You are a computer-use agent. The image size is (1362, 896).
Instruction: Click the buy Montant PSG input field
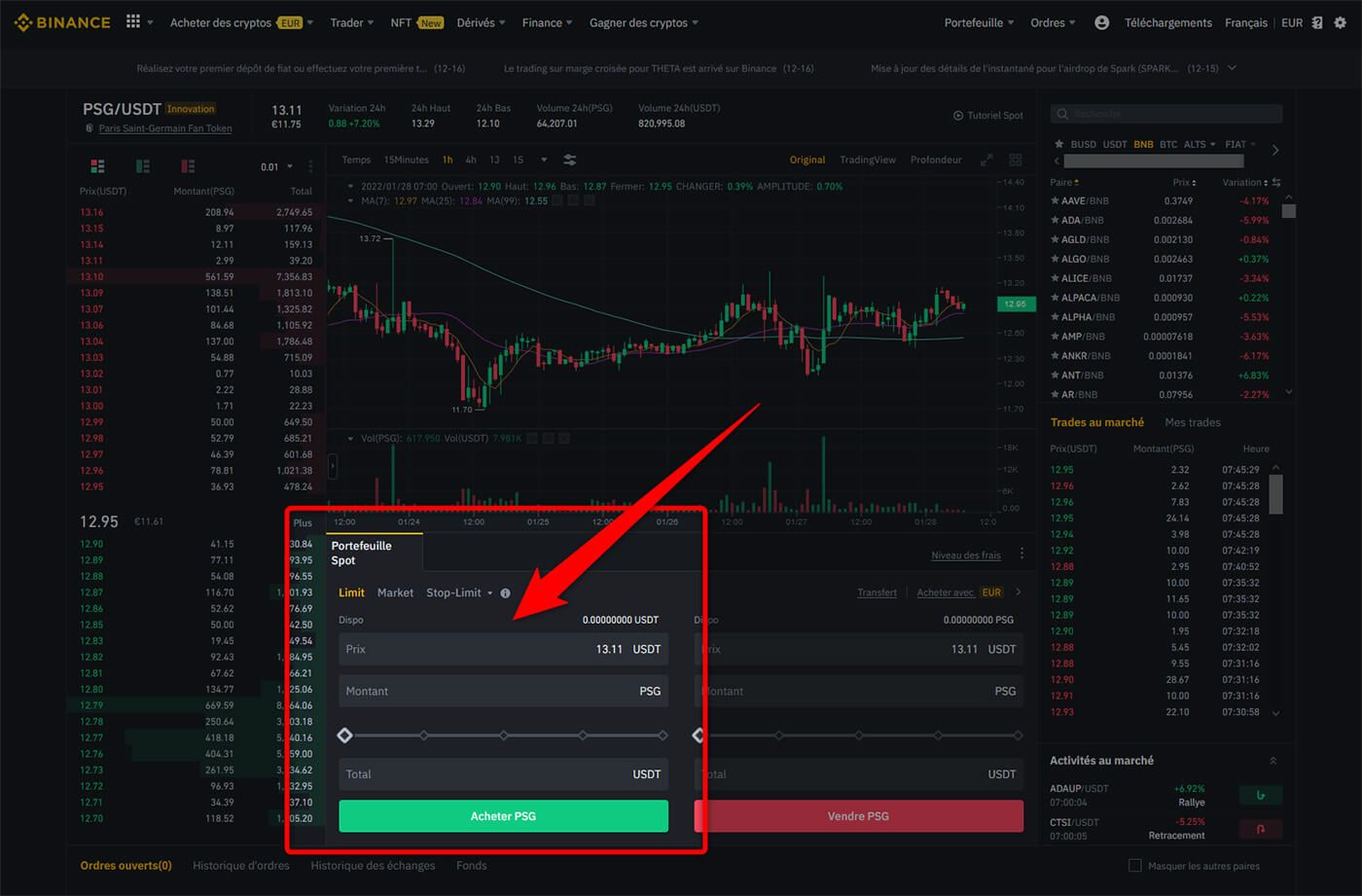pos(503,691)
